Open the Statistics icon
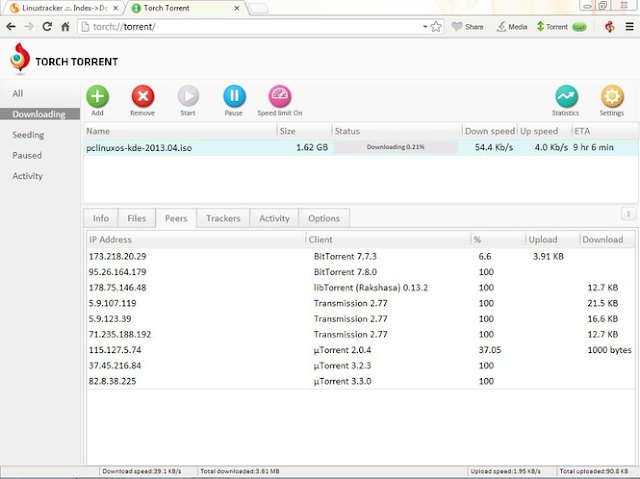The width and height of the screenshot is (640, 479). (566, 96)
